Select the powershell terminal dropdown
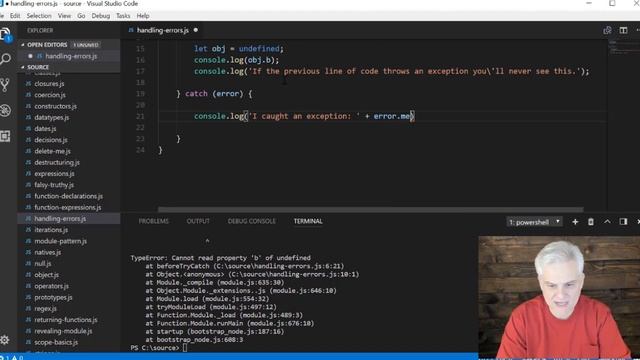The height and width of the screenshot is (360, 640). click(x=534, y=222)
